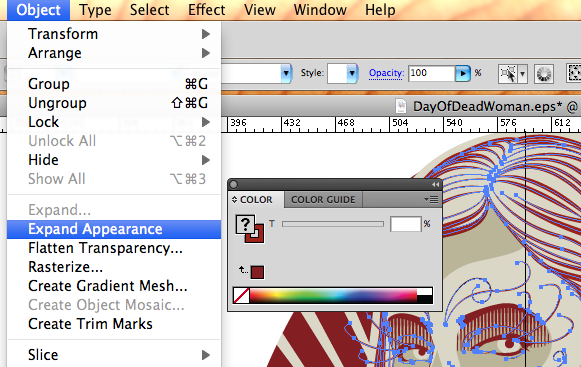Cycle Color panel view with tab arrows
This screenshot has width=581, height=367.
(234, 200)
